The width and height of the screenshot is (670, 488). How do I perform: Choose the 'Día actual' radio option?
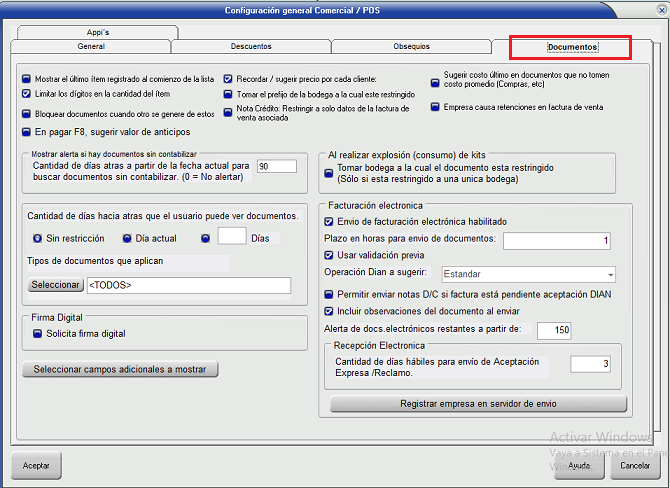(x=127, y=238)
